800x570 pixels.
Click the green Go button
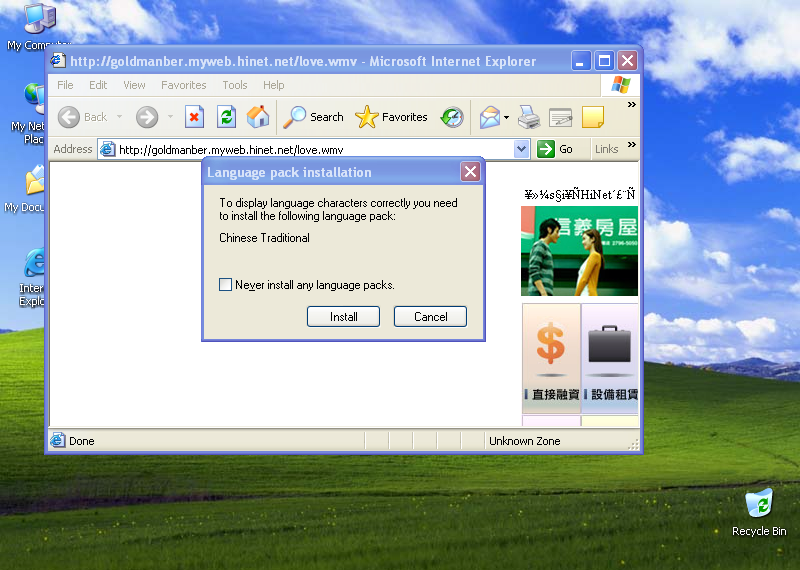[x=555, y=149]
